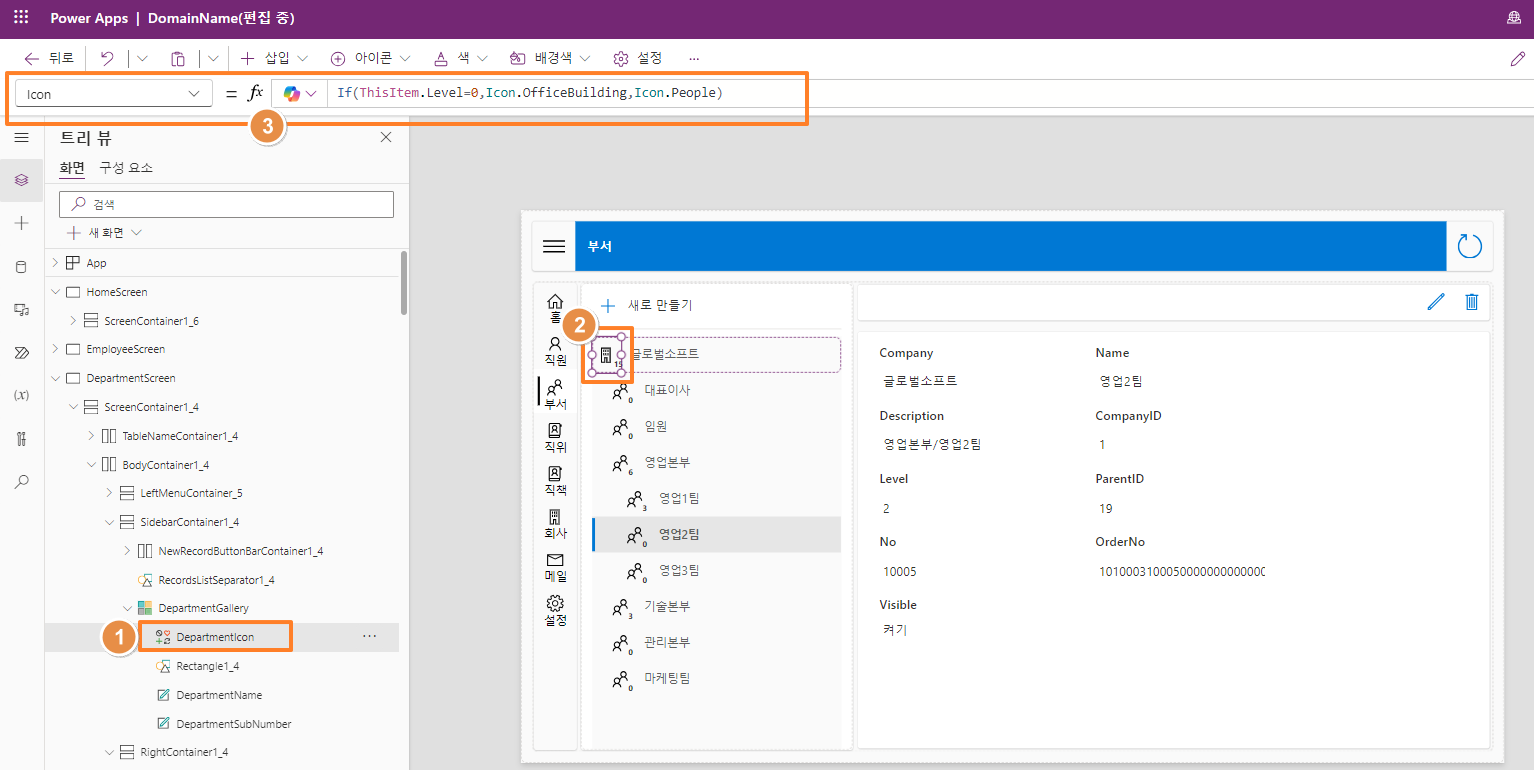The width and height of the screenshot is (1534, 770).
Task: Switch to the 화면 tab
Action: click(x=72, y=168)
